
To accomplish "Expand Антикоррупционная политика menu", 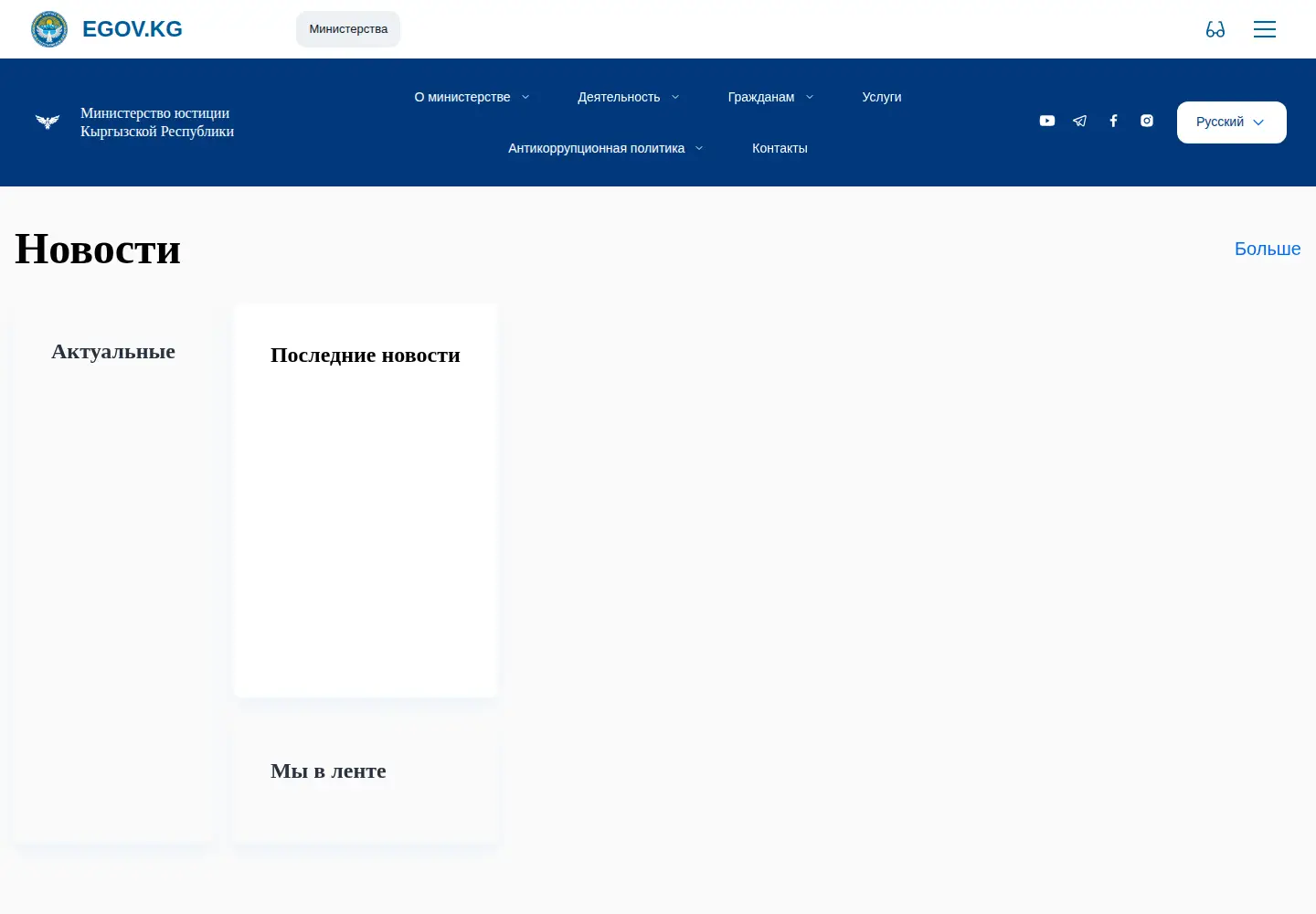I will coord(606,148).
